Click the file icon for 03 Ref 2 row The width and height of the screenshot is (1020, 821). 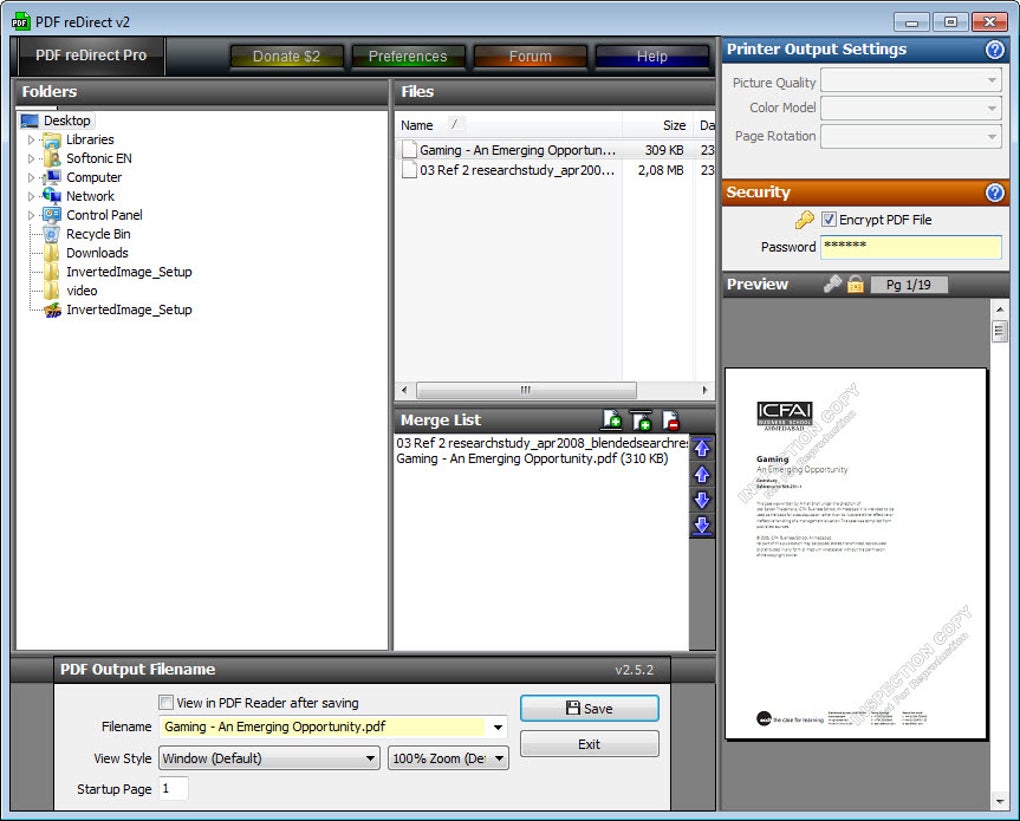coord(409,170)
